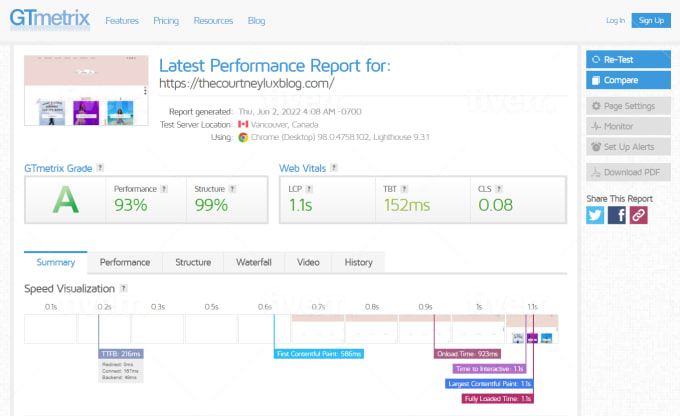Click the Web Vitals heading

coord(302,168)
